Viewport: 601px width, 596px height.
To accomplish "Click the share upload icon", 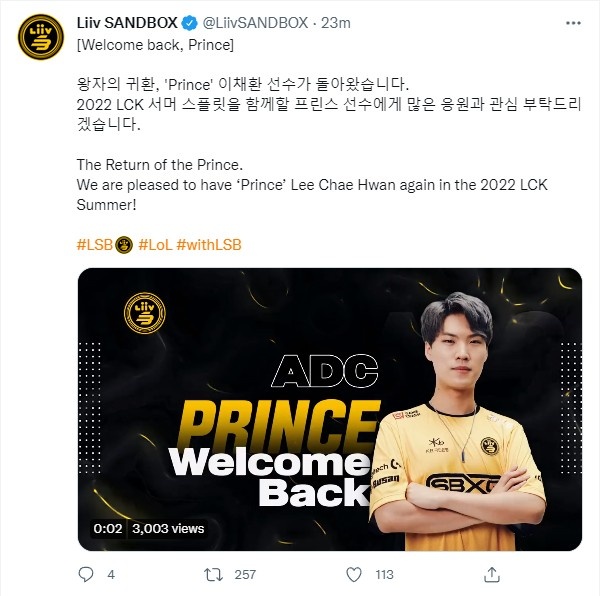I will click(492, 575).
